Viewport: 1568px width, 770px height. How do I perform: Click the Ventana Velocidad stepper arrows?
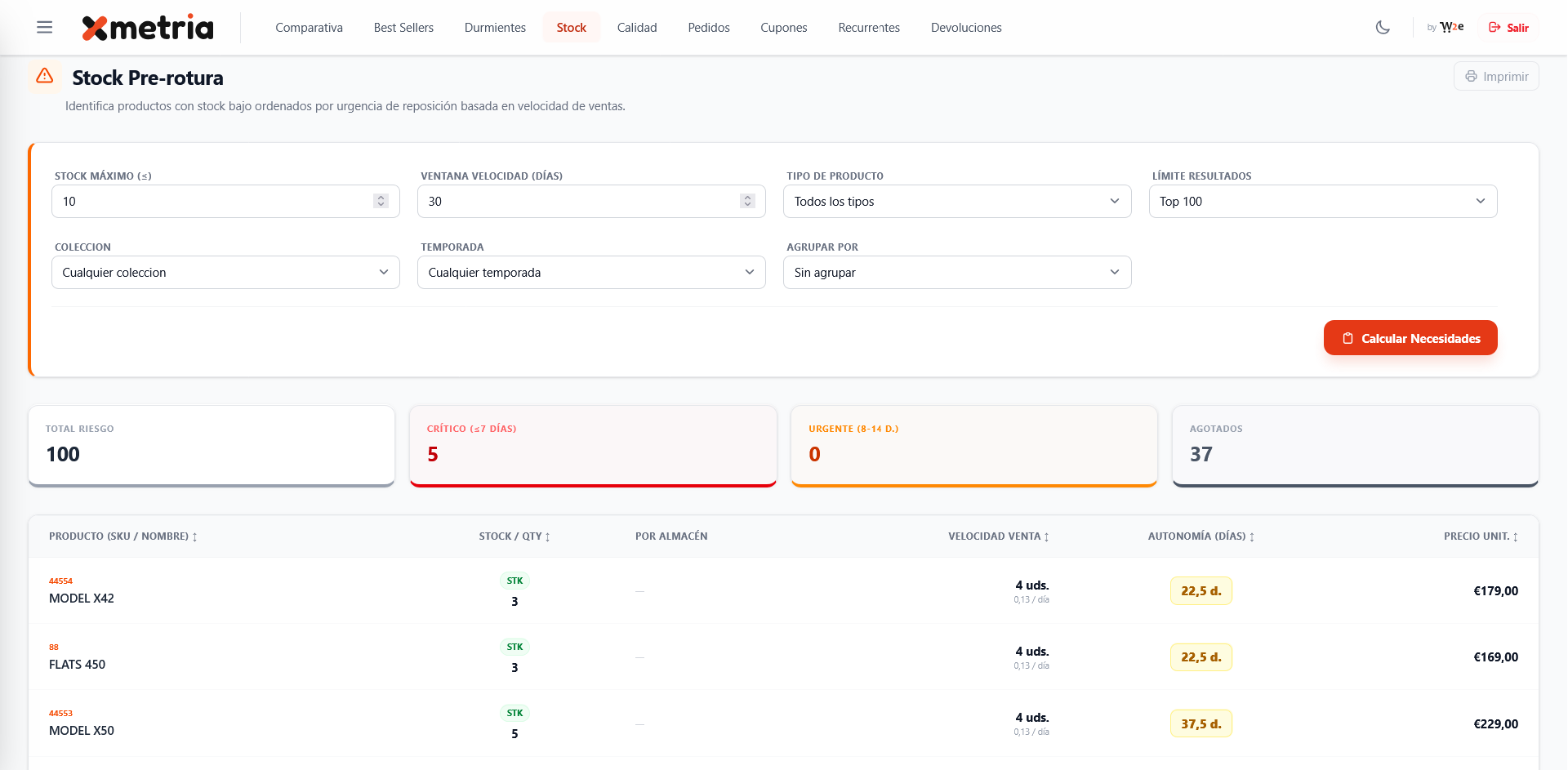click(746, 201)
